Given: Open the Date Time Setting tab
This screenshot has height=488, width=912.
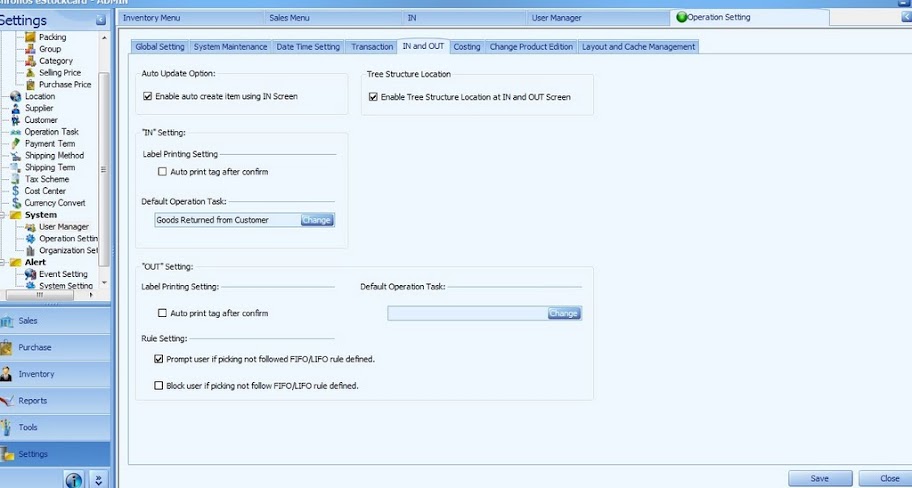Looking at the screenshot, I should [x=308, y=47].
